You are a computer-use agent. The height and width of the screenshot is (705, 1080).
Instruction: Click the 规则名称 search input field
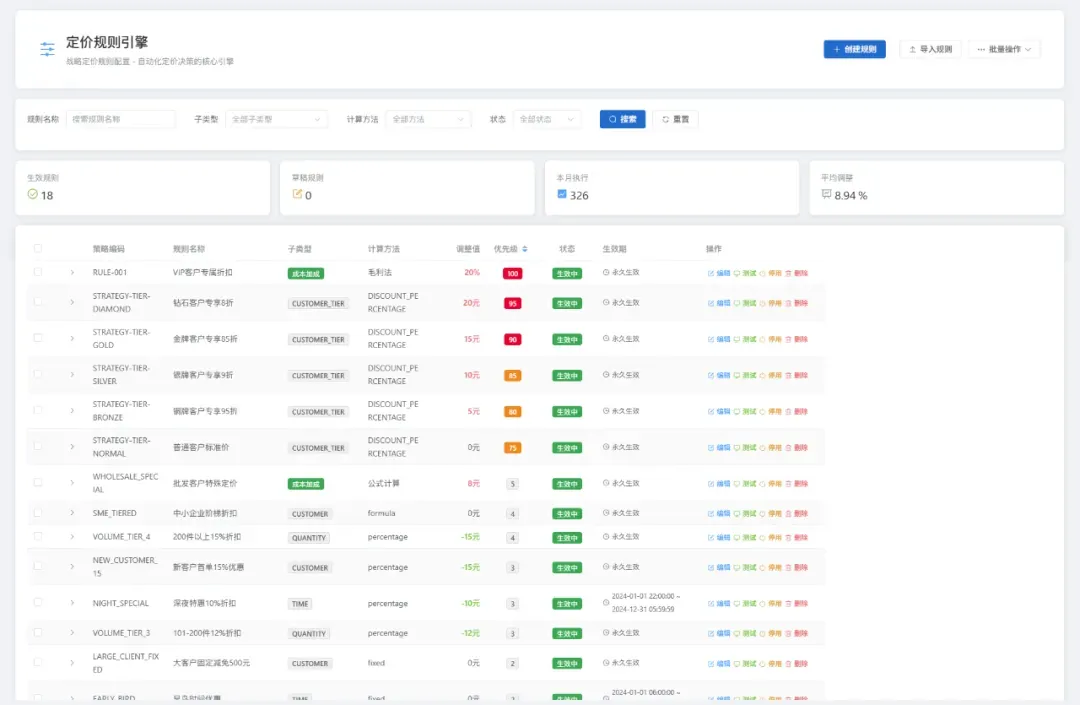click(121, 119)
